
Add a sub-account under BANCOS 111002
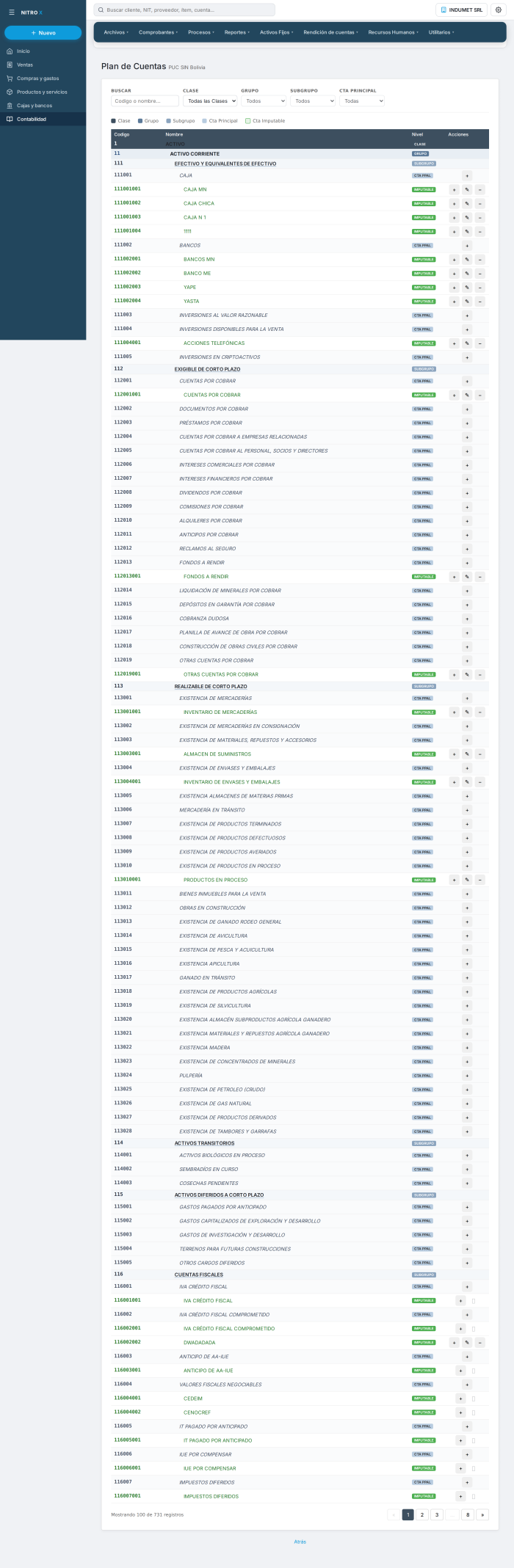pos(467,245)
